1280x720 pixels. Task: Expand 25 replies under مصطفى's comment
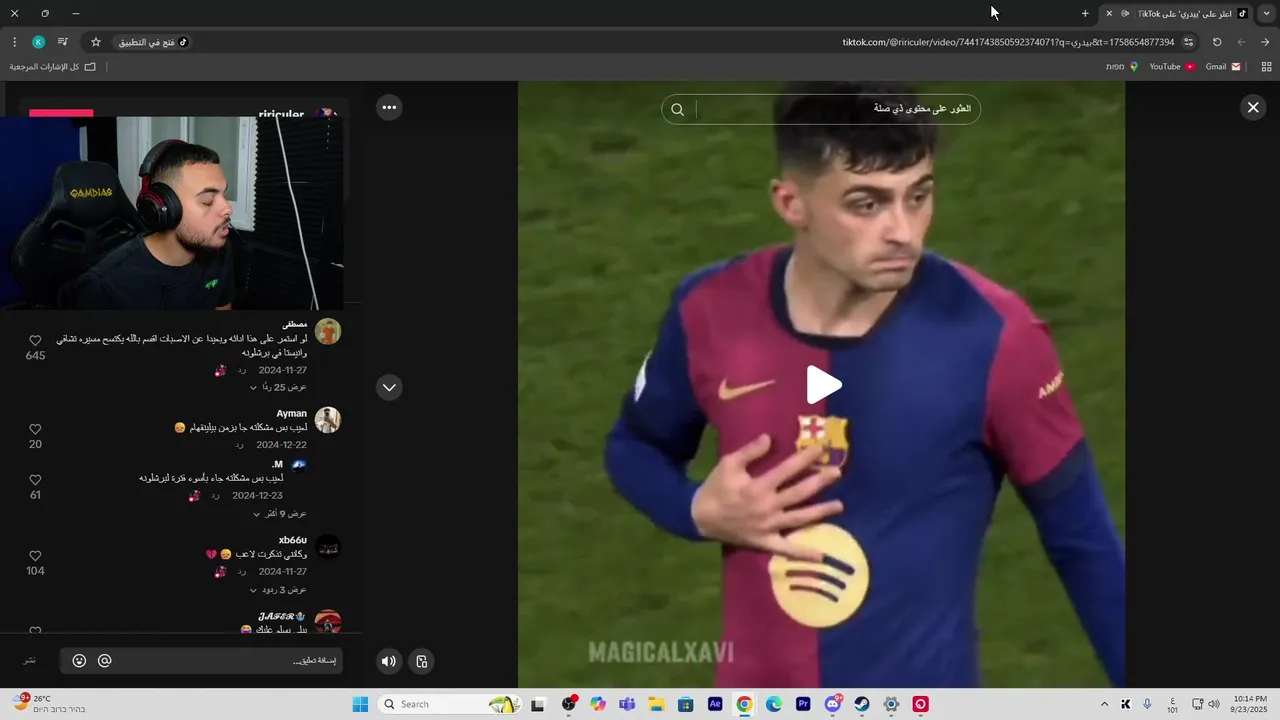point(282,387)
